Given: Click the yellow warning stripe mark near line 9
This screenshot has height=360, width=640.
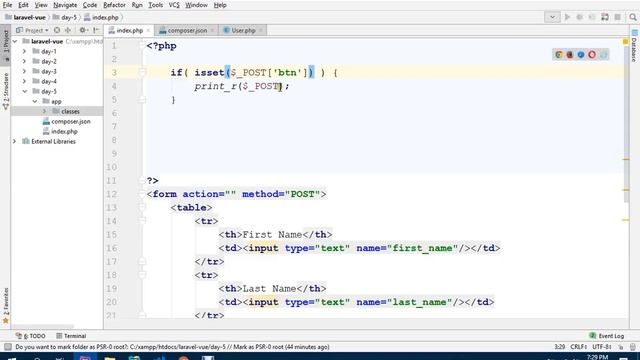Looking at the screenshot, I should tap(625, 159).
